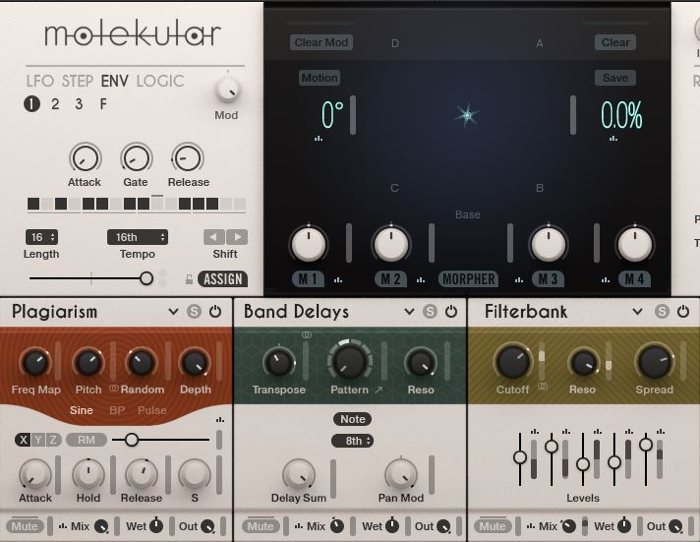
Task: Switch to the LFO modulator tab
Action: click(41, 80)
